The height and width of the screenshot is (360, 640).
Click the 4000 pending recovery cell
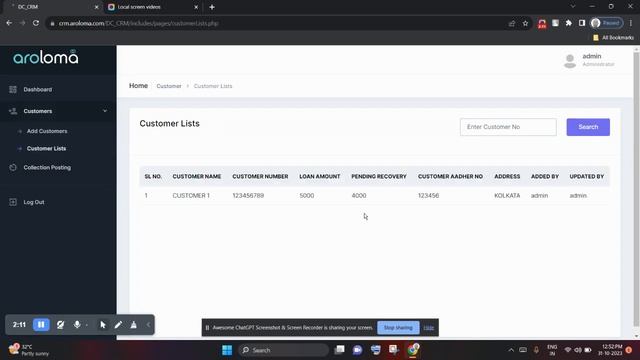click(x=359, y=196)
